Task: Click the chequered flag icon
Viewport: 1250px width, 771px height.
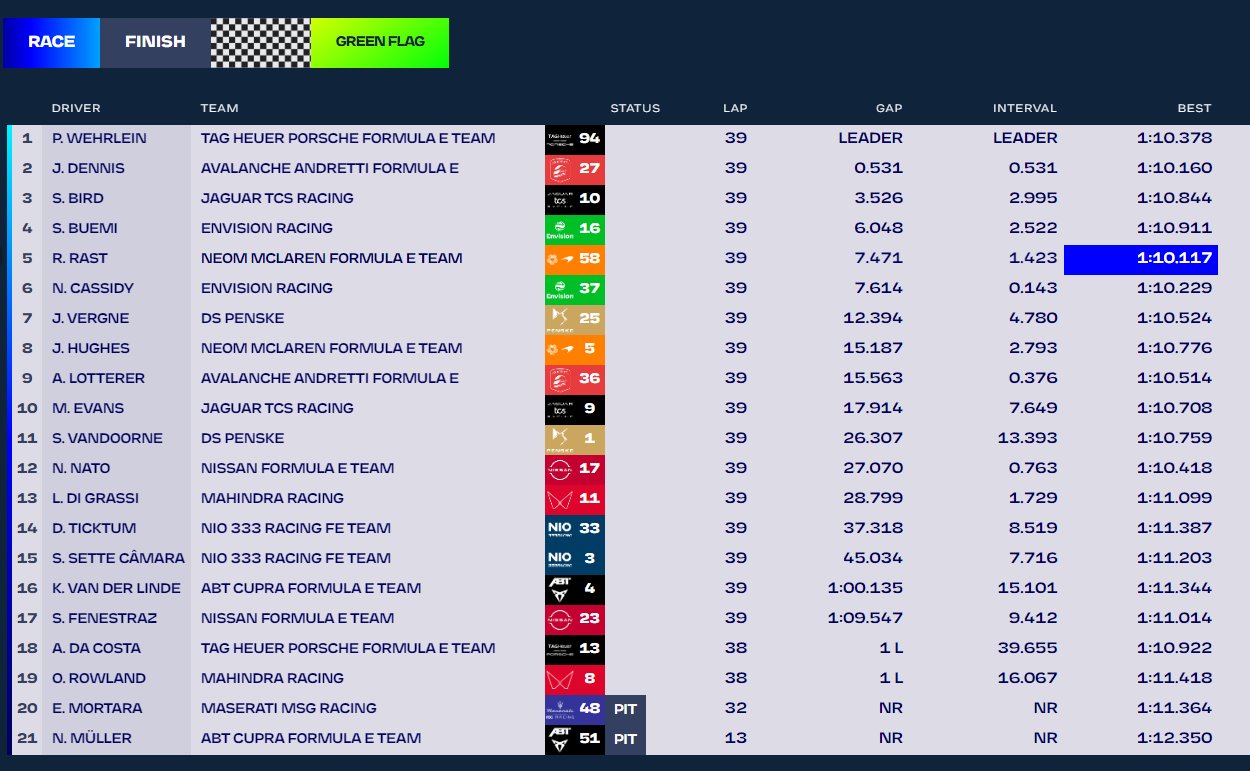Action: (x=261, y=42)
